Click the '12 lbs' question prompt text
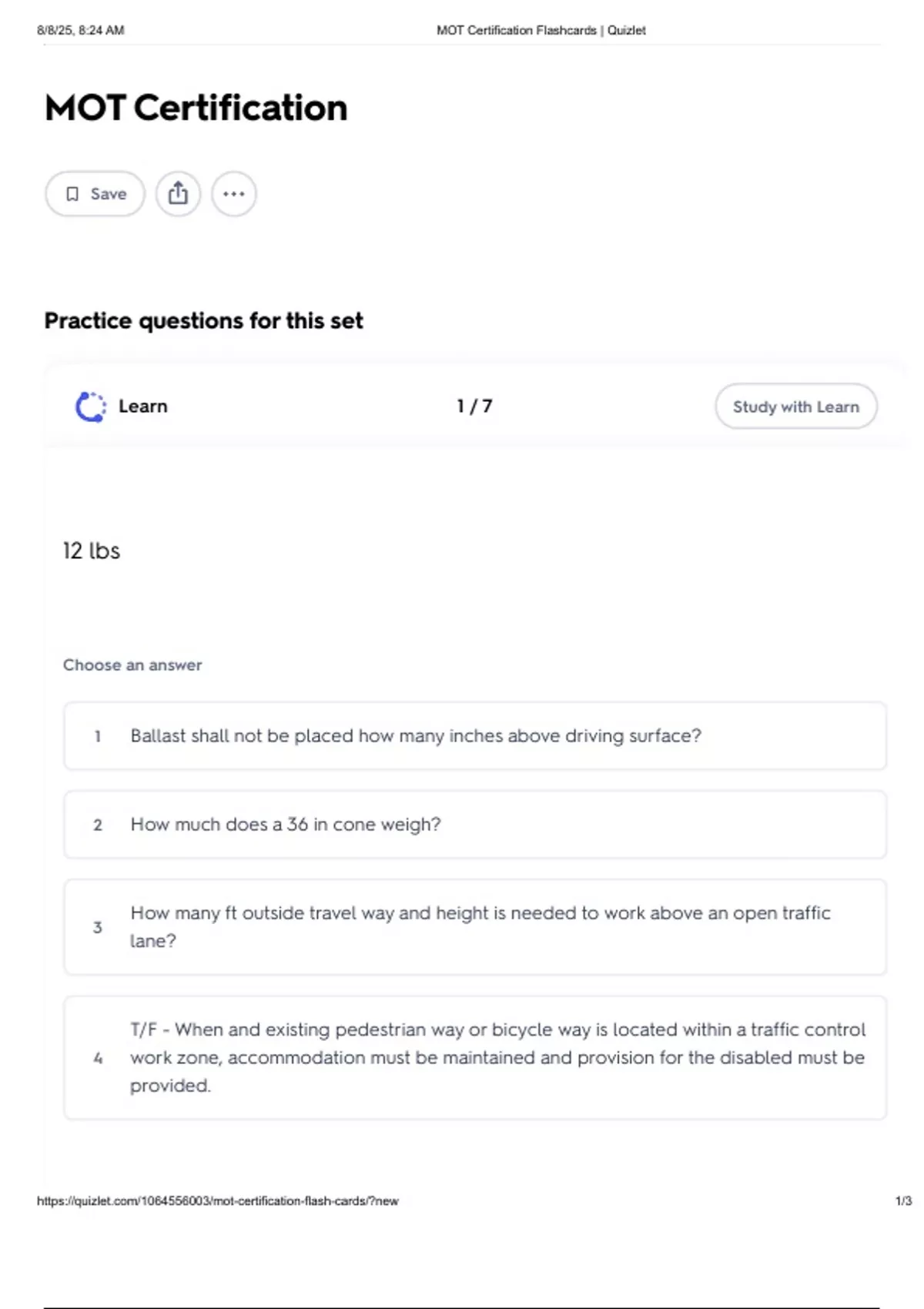924x1309 pixels. [92, 551]
